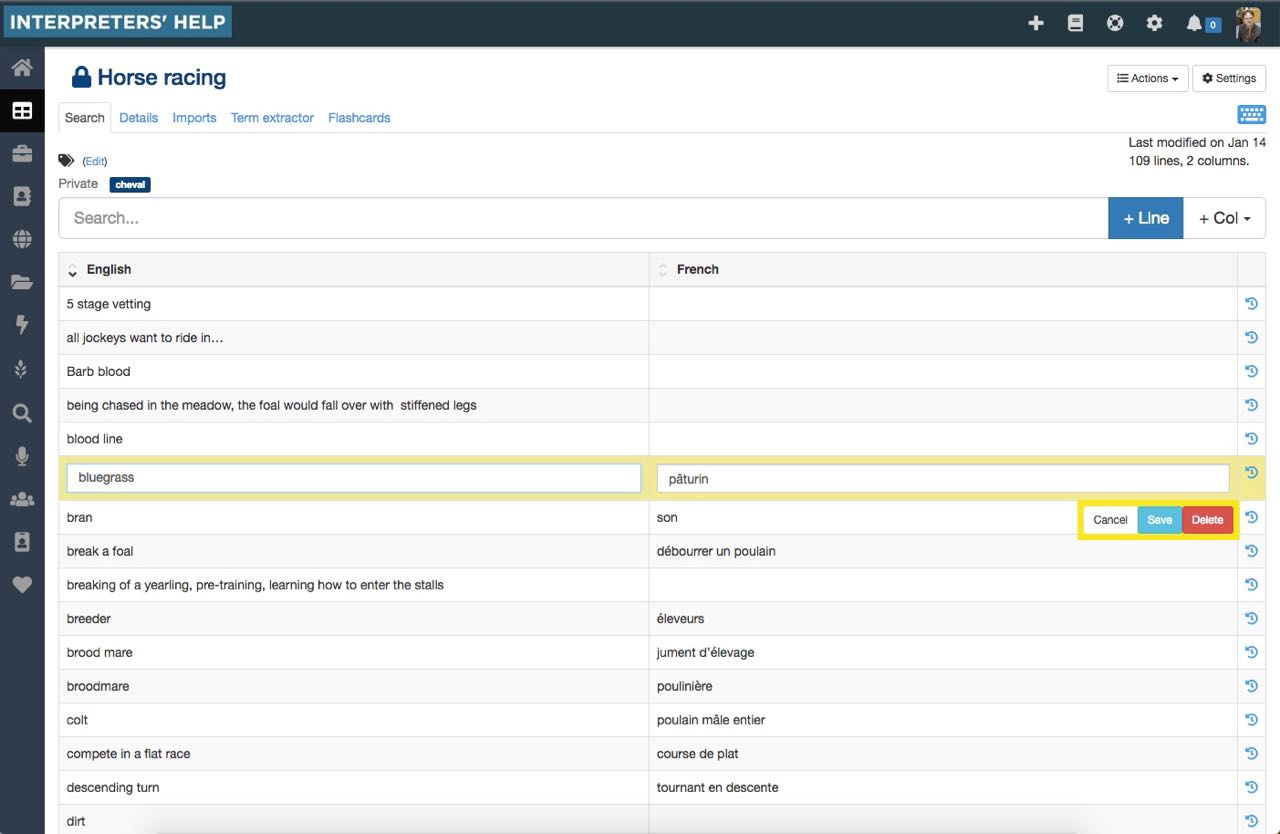Viewport: 1280px width, 834px height.
Task: Show history for 'blood line' row
Action: tap(1251, 438)
